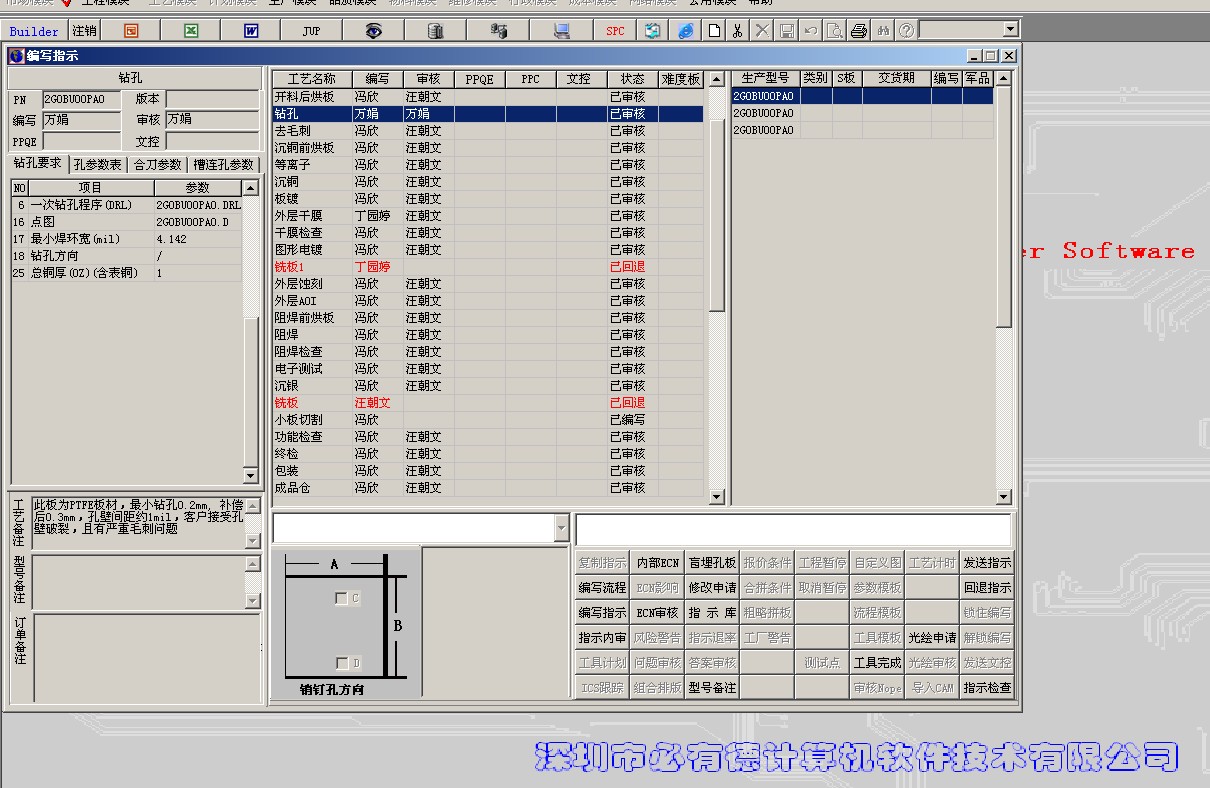This screenshot has height=788, width=1210.
Task: Switch to the 槽连孔参数 tab
Action: coord(224,165)
